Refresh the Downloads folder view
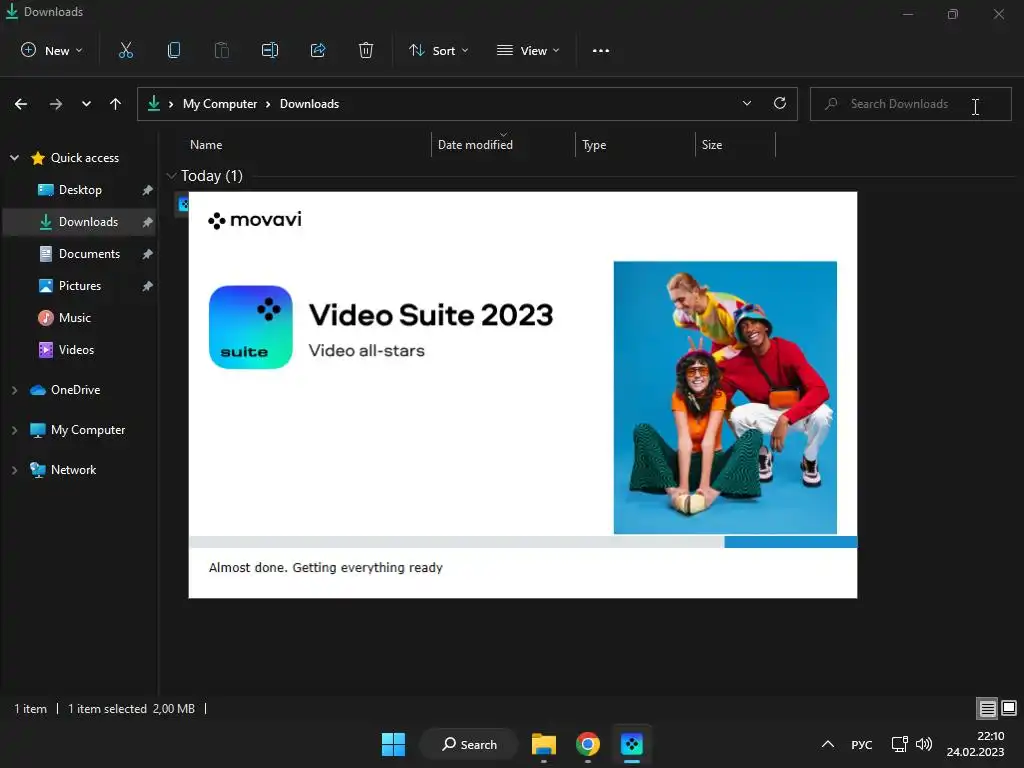Screen dimensions: 1024x768 780,103
